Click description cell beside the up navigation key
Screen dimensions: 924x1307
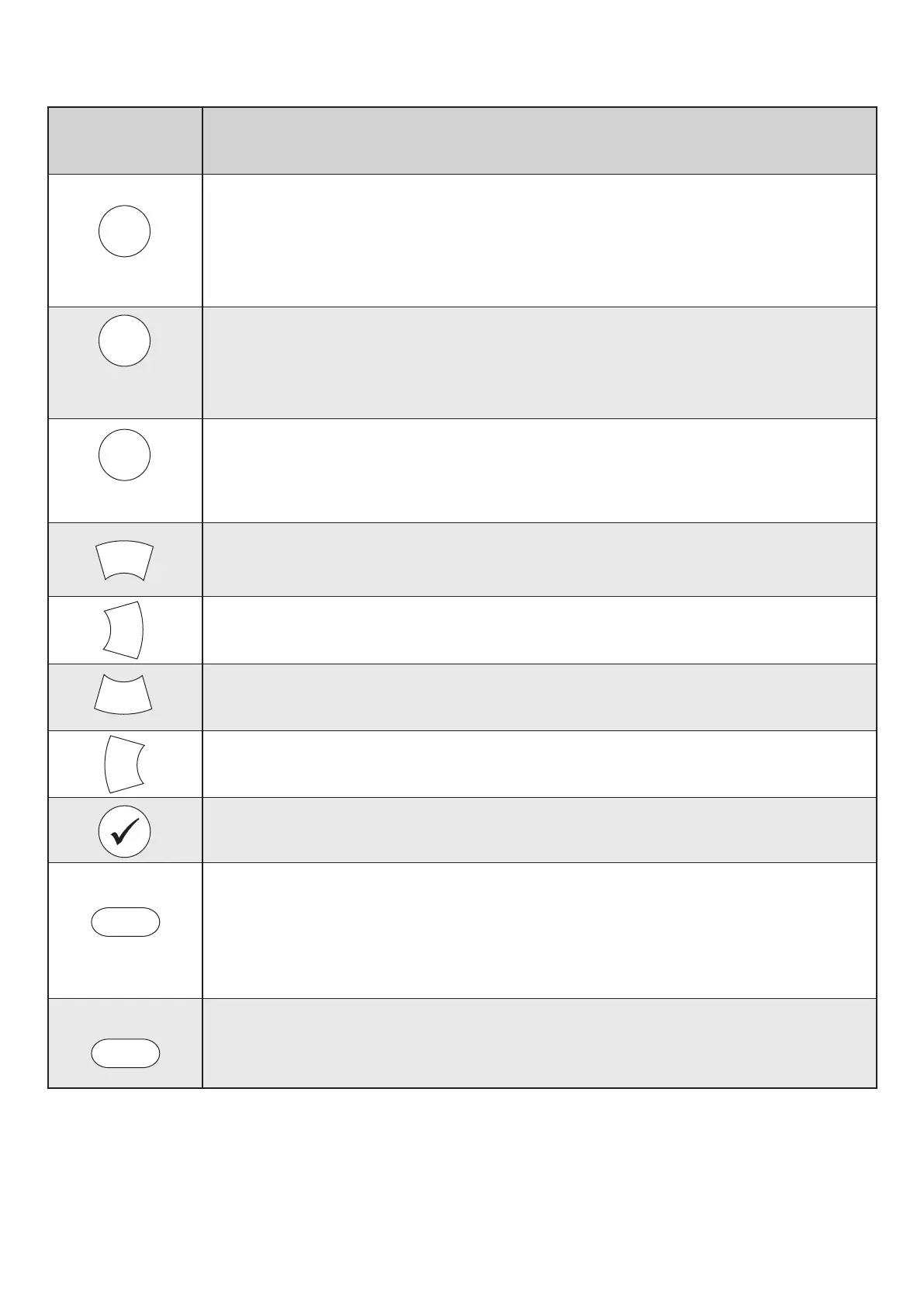click(x=539, y=560)
